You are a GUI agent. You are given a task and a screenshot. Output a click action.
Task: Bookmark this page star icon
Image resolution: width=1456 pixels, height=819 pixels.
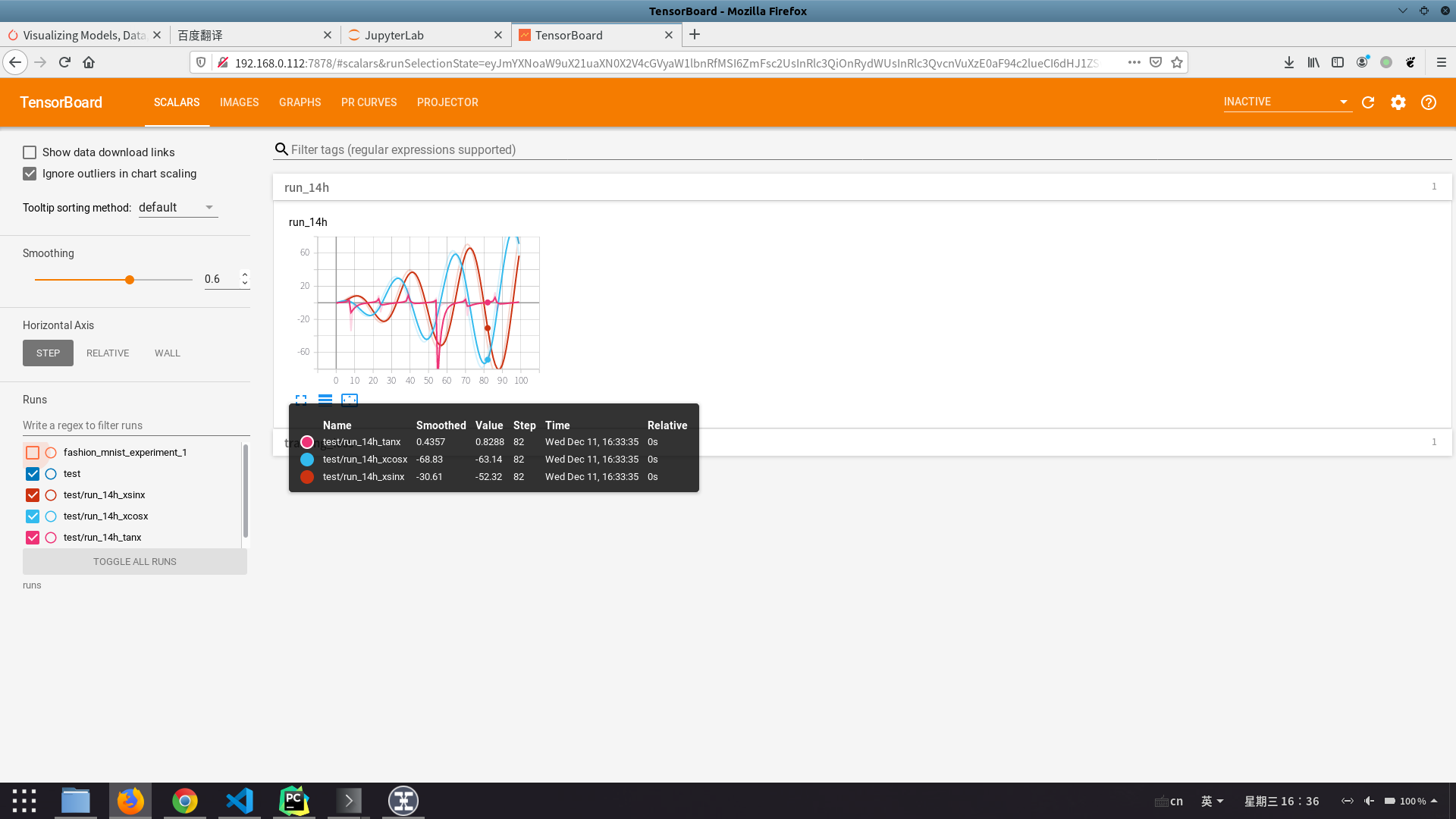(x=1177, y=62)
